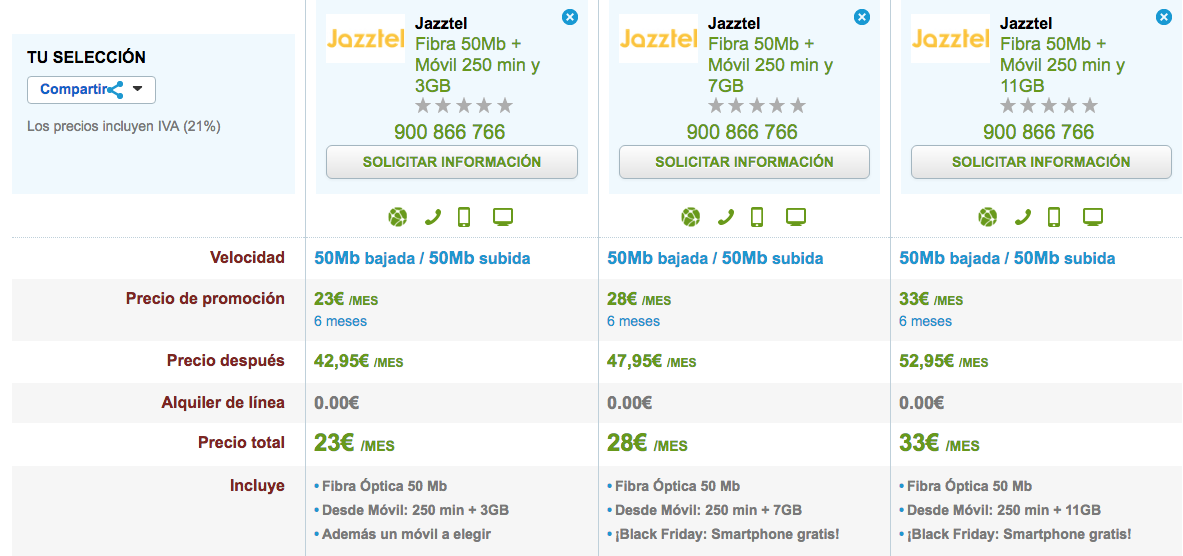Remove the 11GB Jazztel plan column

click(1163, 17)
